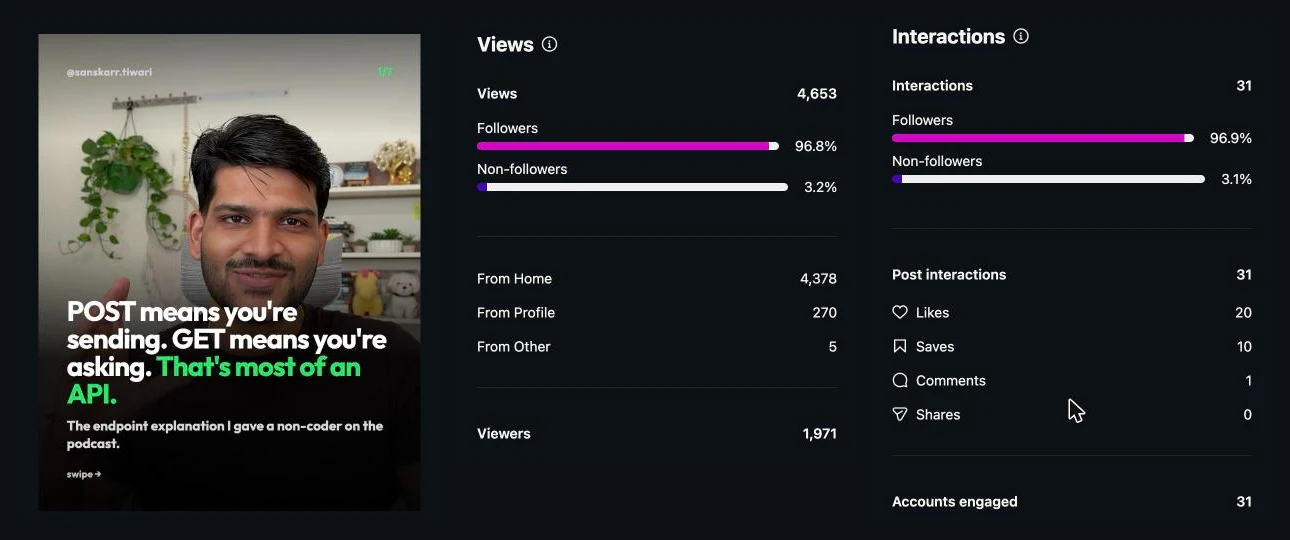The image size is (1290, 540).
Task: Click the Comments count of 1
Action: [1249, 380]
